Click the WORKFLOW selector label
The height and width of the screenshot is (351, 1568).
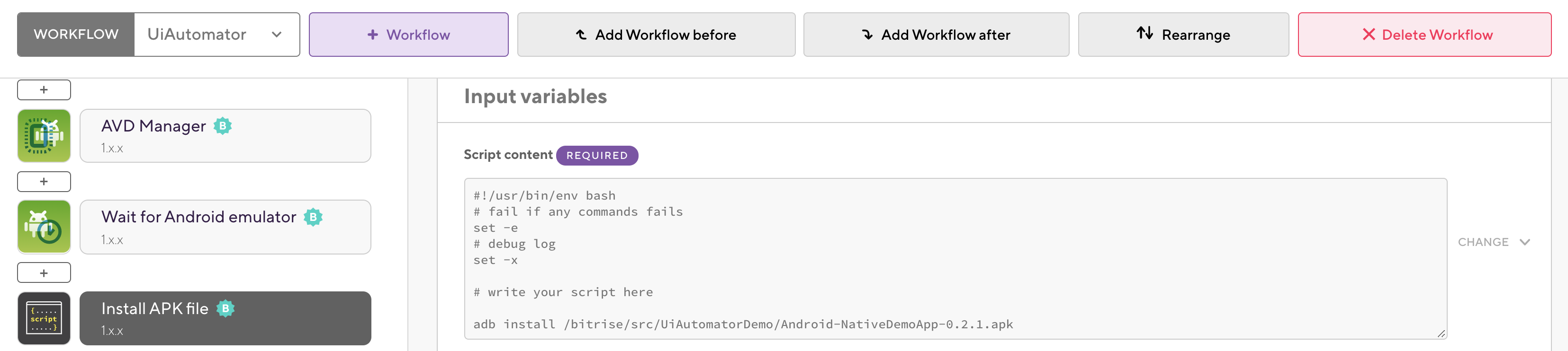tap(75, 35)
